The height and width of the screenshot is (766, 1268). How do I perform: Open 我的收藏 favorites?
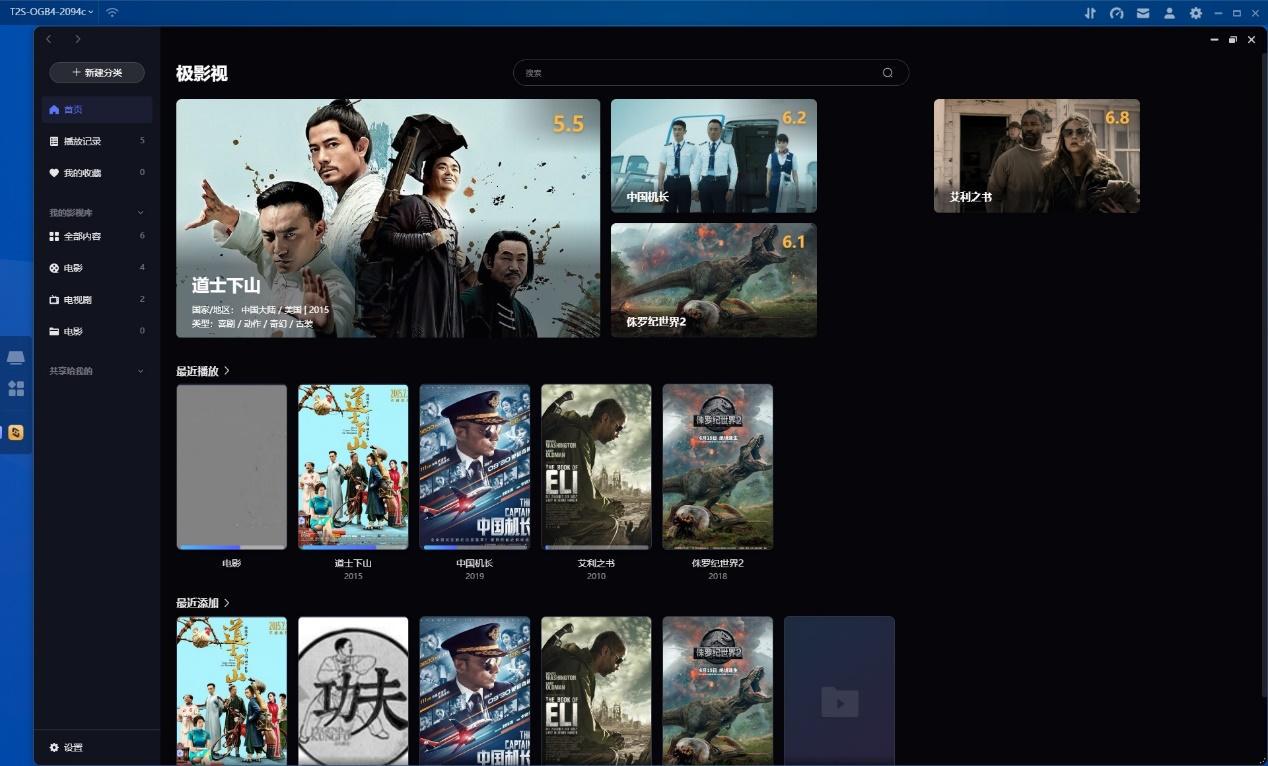coord(97,173)
